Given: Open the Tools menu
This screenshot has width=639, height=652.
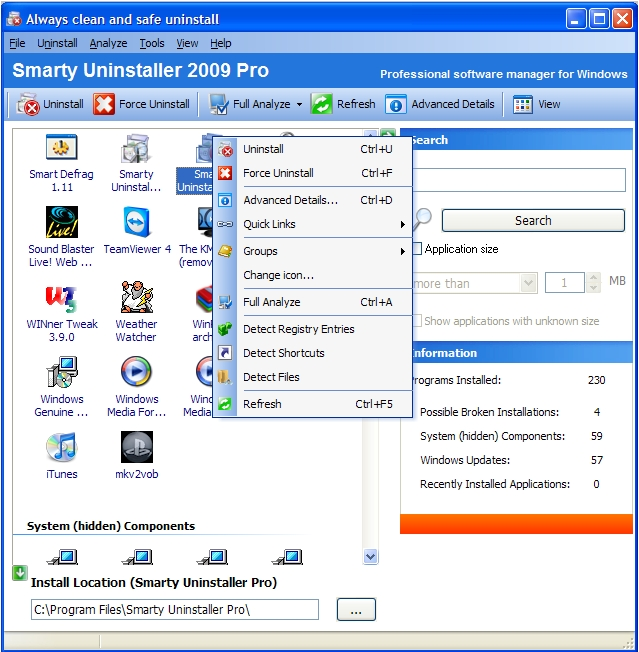Looking at the screenshot, I should tap(152, 43).
